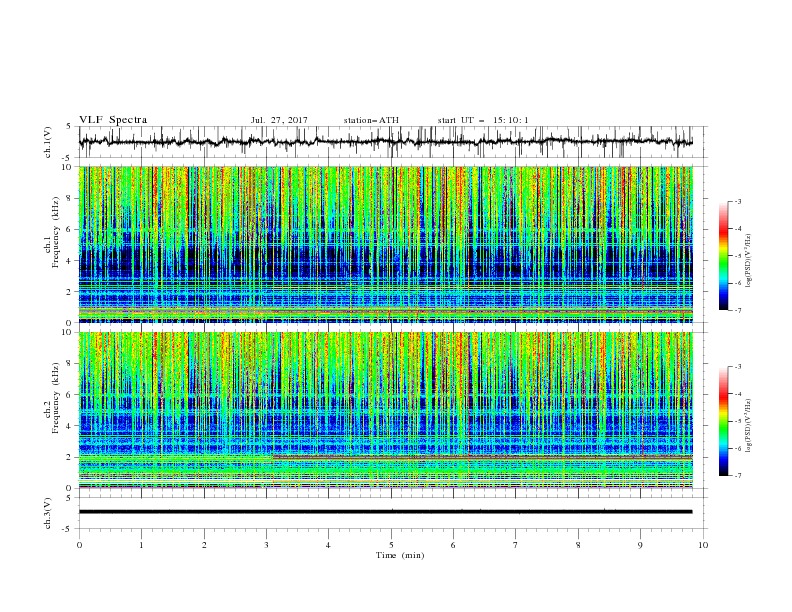Click the "6" kHz tick on the ch.2 frequency axis
The image size is (792, 612).
tap(70, 395)
